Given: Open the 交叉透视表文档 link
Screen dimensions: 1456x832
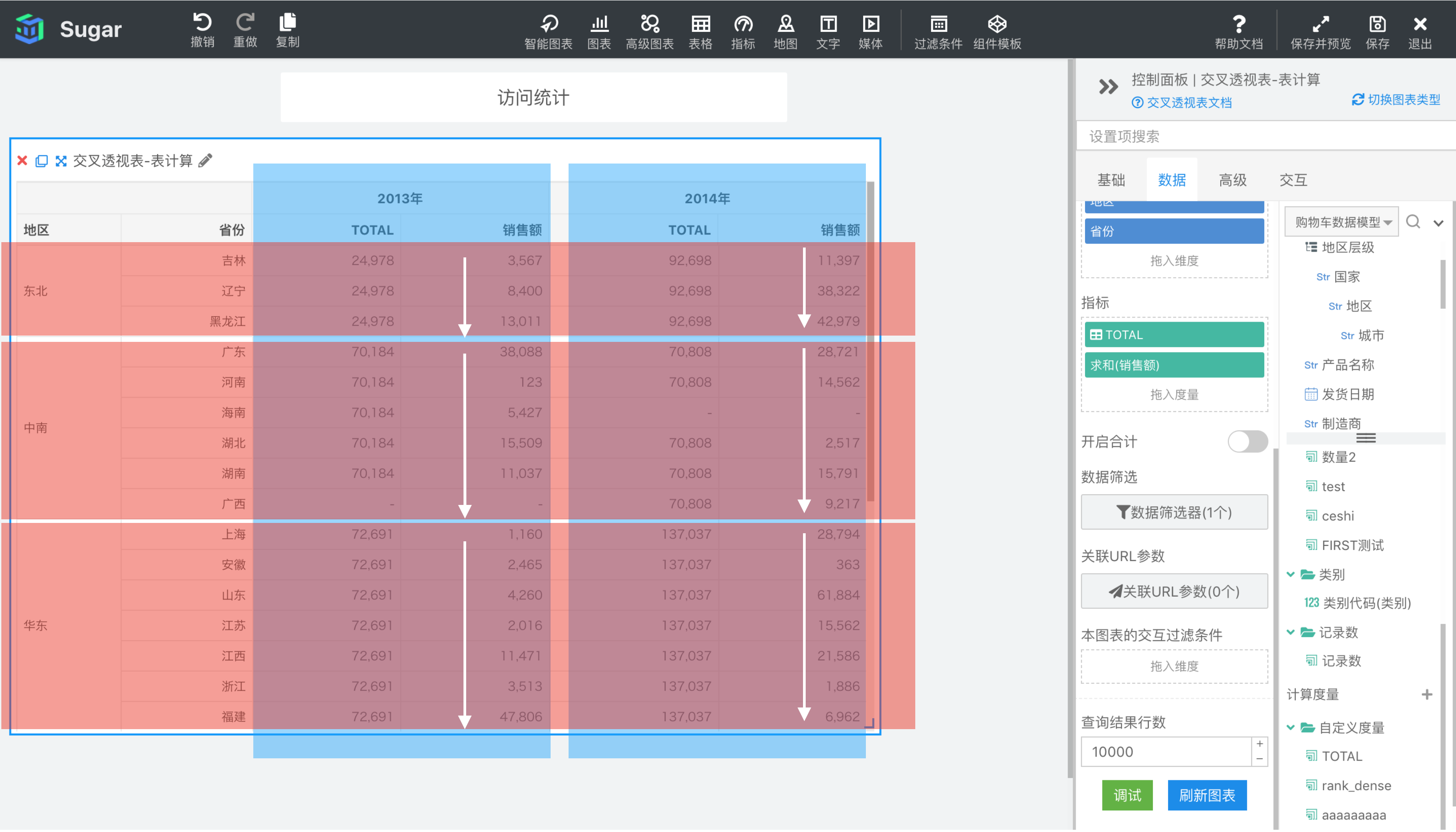Looking at the screenshot, I should point(1181,103).
